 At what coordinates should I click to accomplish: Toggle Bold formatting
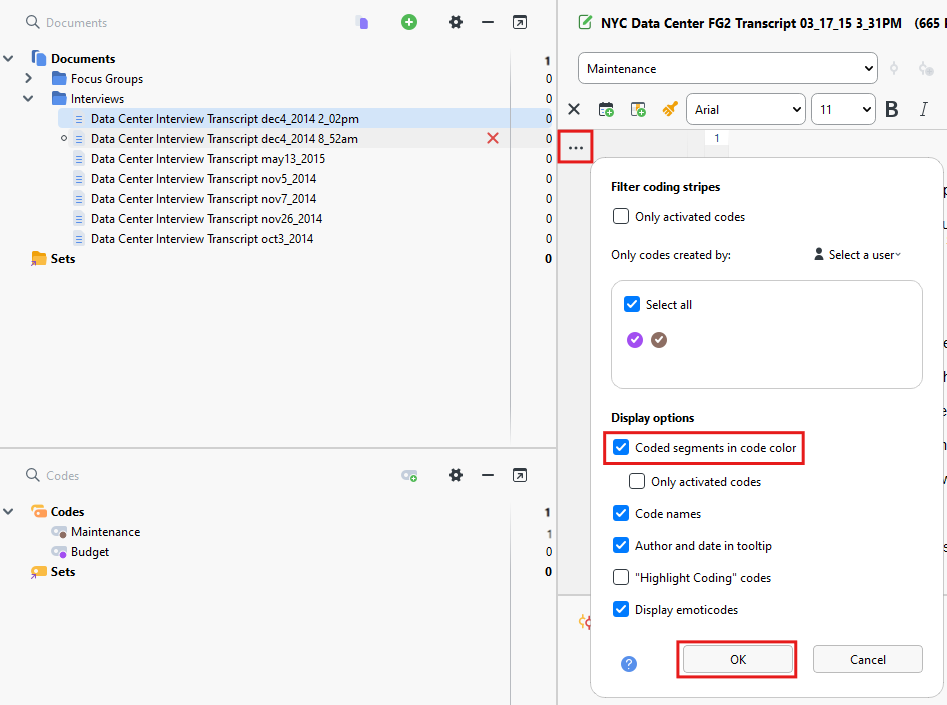891,109
